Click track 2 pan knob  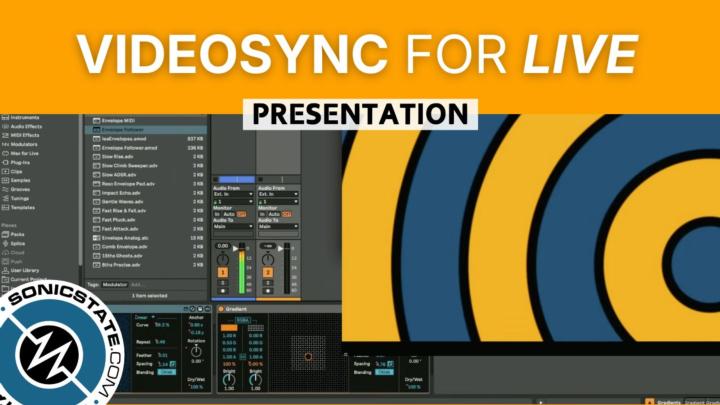click(268, 260)
